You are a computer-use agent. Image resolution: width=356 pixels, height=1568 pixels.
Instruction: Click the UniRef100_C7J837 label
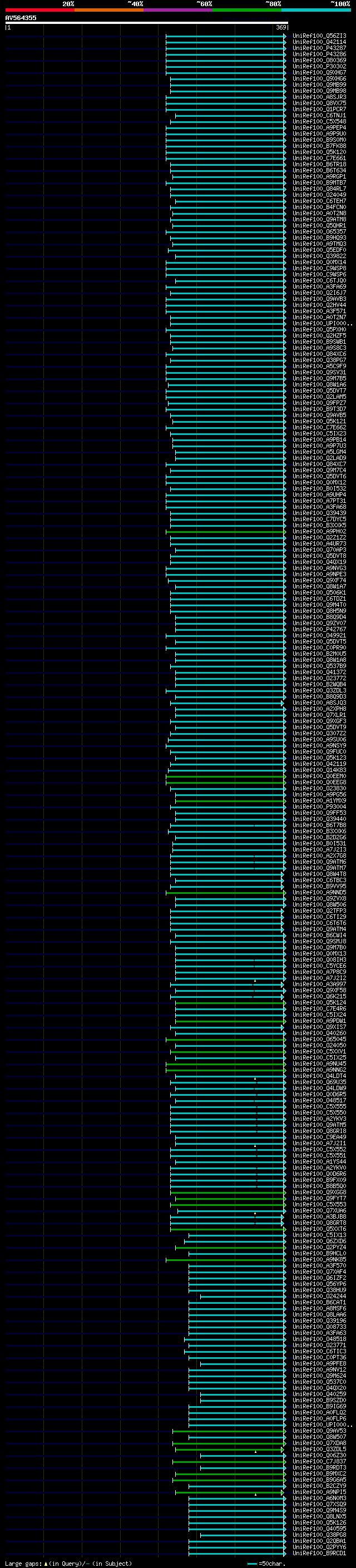coord(319,1461)
